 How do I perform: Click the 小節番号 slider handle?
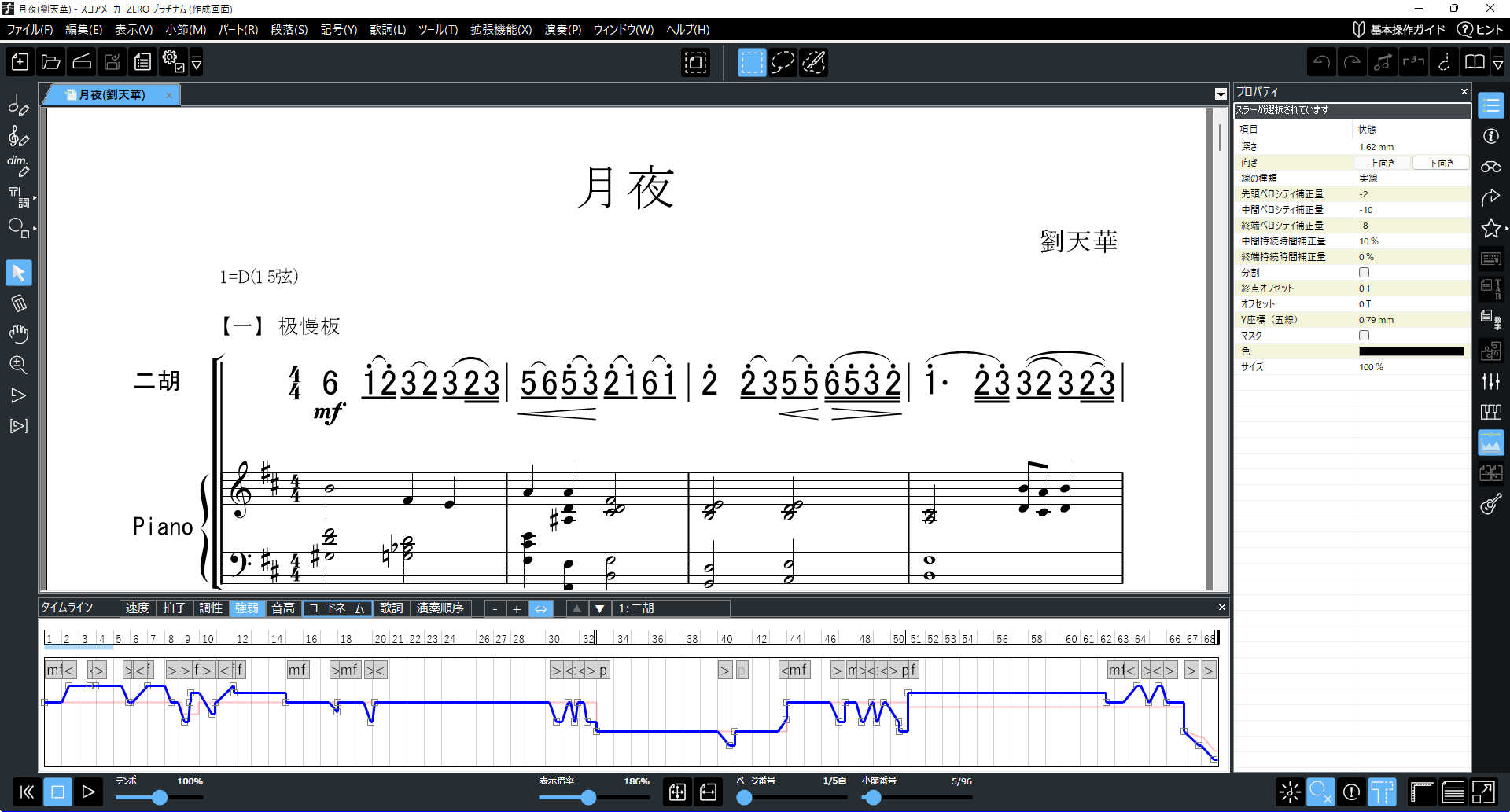pyautogui.click(x=873, y=798)
